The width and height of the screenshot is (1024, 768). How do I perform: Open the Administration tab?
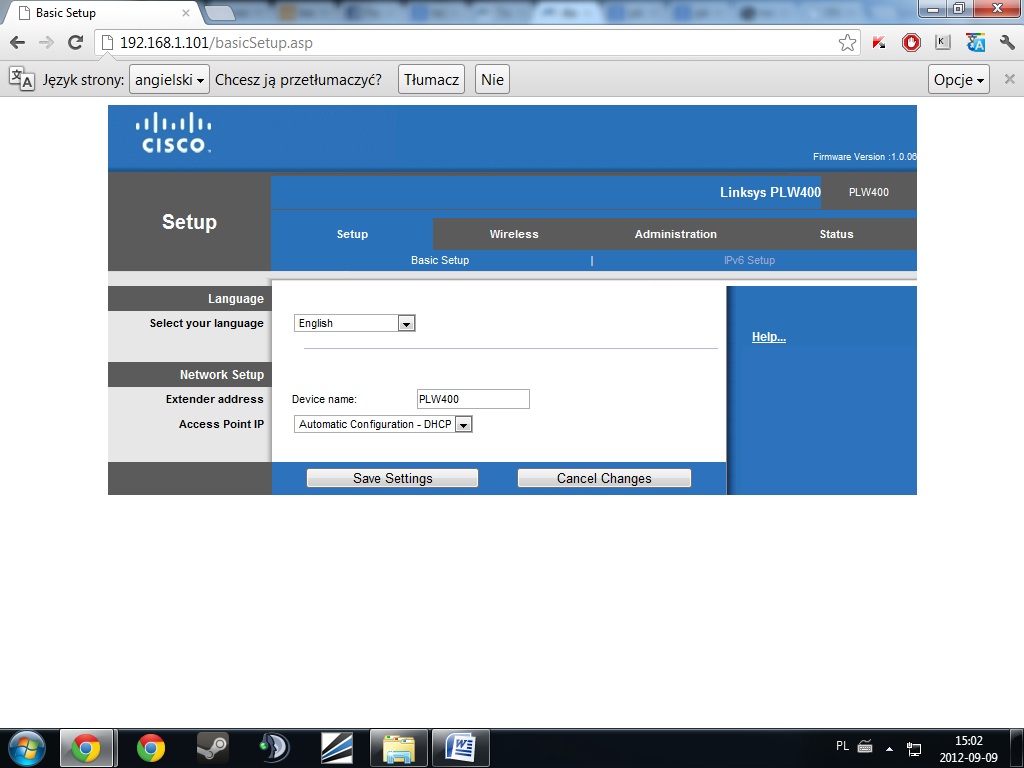[675, 234]
